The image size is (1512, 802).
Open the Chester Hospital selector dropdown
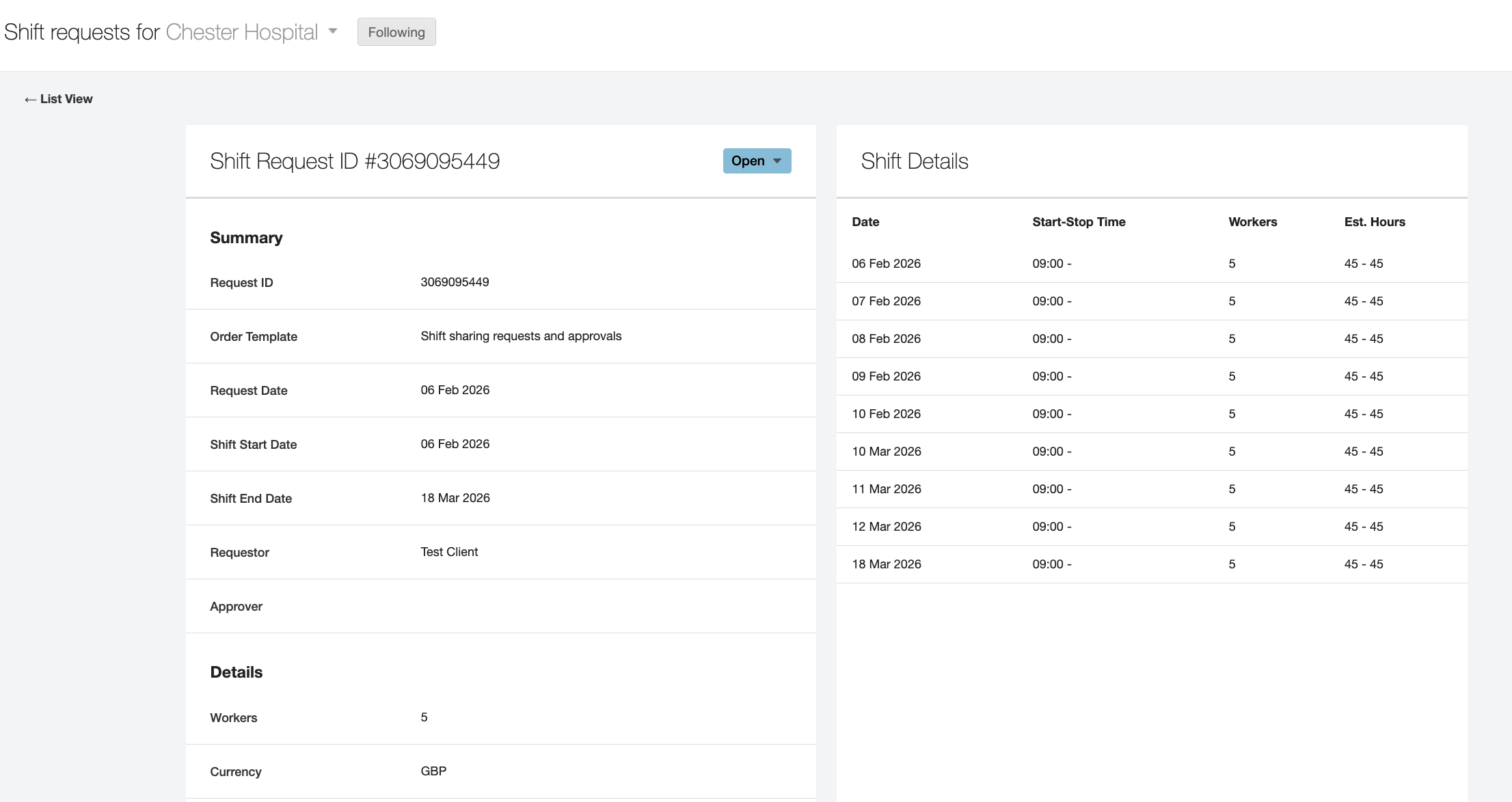pyautogui.click(x=333, y=31)
